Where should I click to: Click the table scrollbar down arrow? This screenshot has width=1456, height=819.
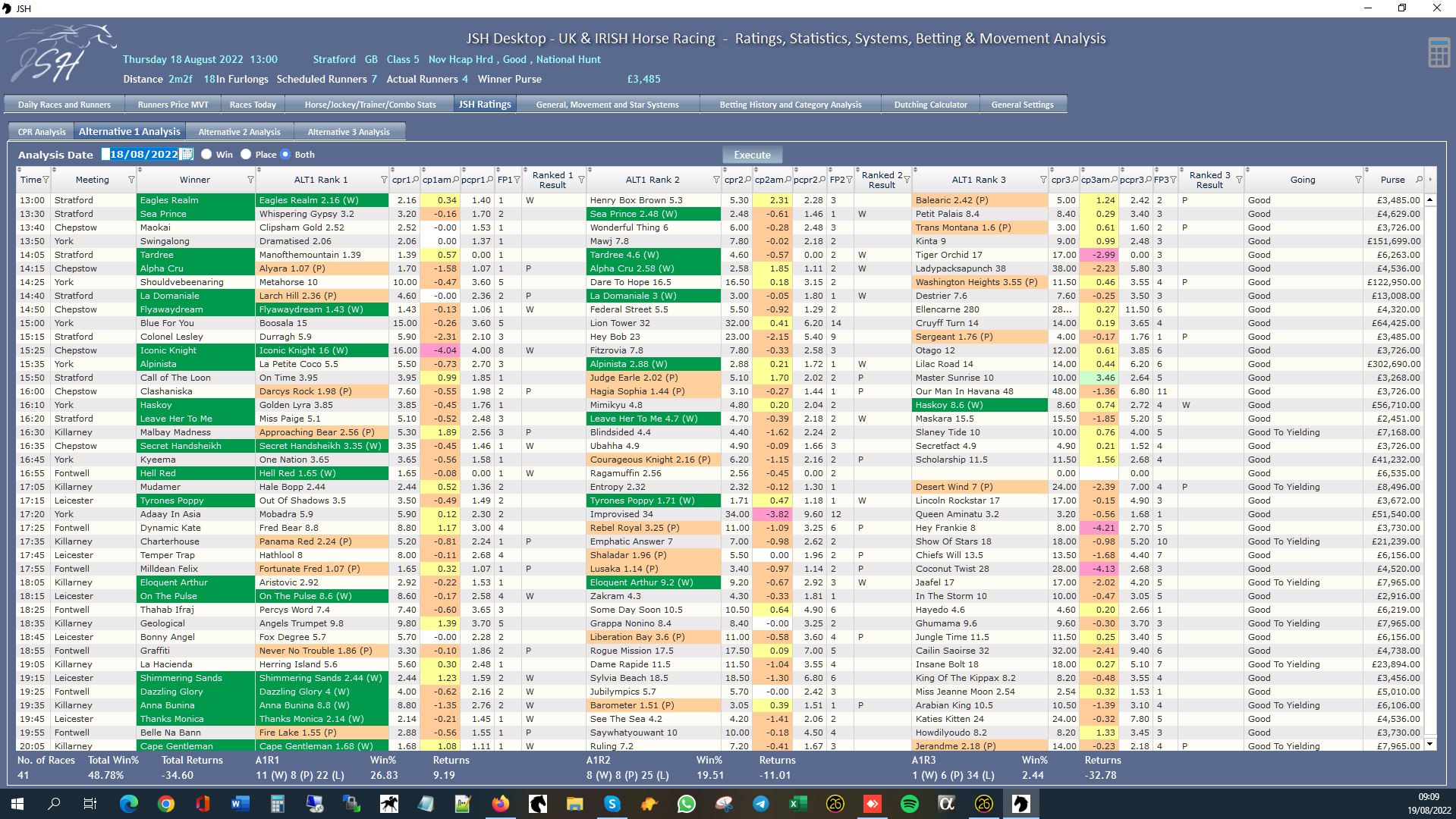[1430, 744]
